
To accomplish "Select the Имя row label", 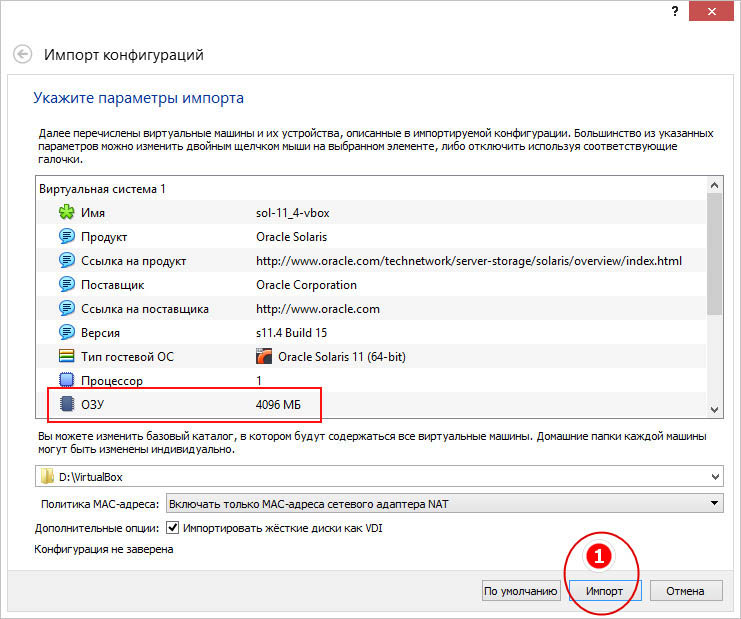I will click(93, 213).
